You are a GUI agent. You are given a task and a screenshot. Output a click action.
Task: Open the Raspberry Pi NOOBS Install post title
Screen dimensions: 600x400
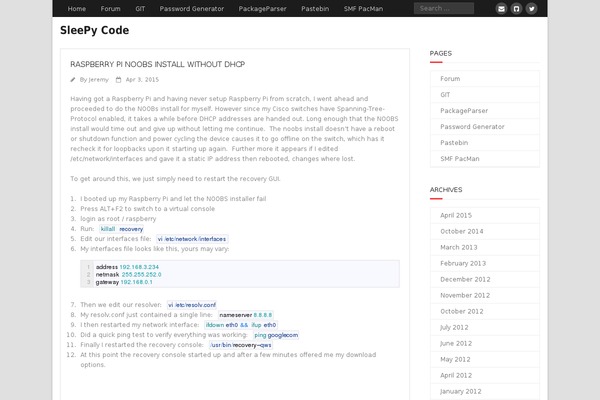click(x=158, y=64)
